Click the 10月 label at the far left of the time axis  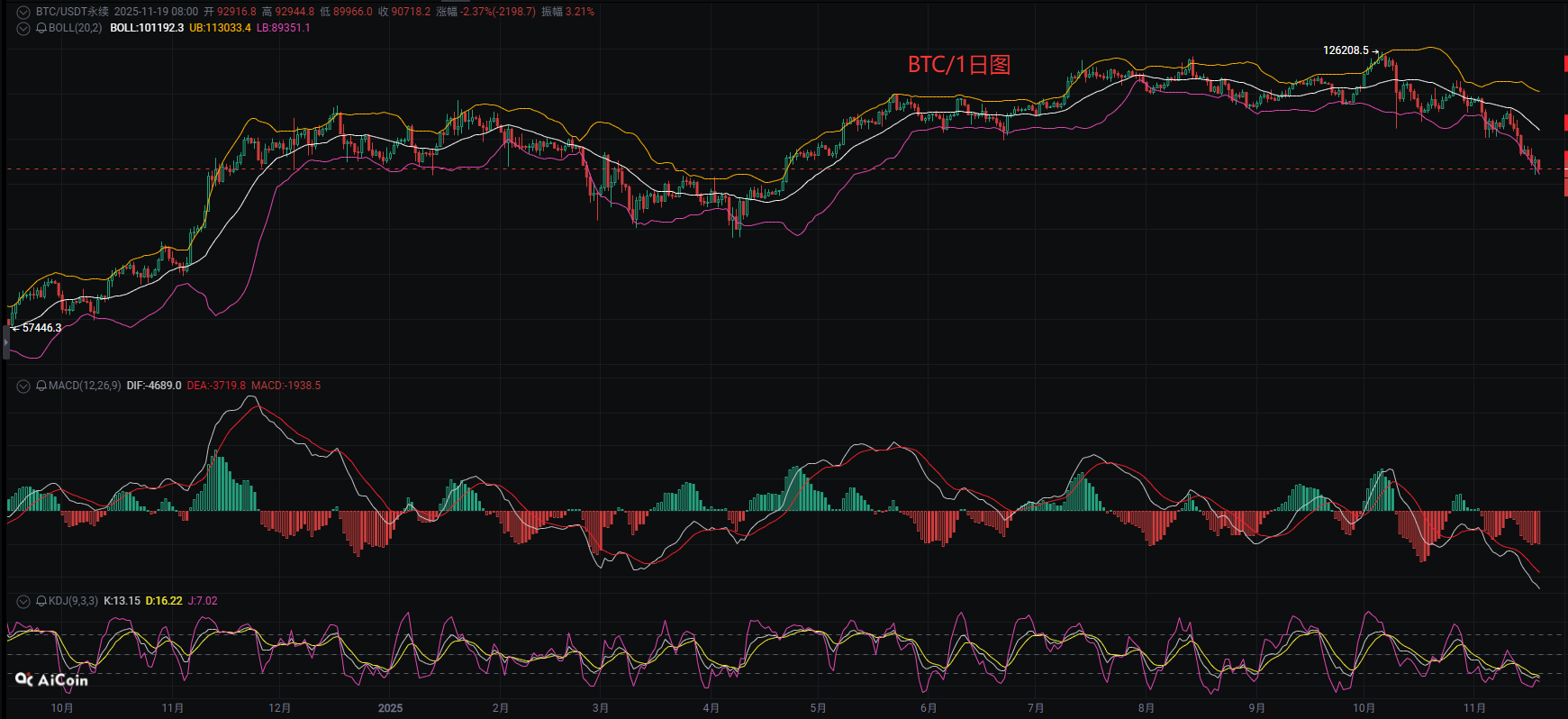pyautogui.click(x=62, y=708)
